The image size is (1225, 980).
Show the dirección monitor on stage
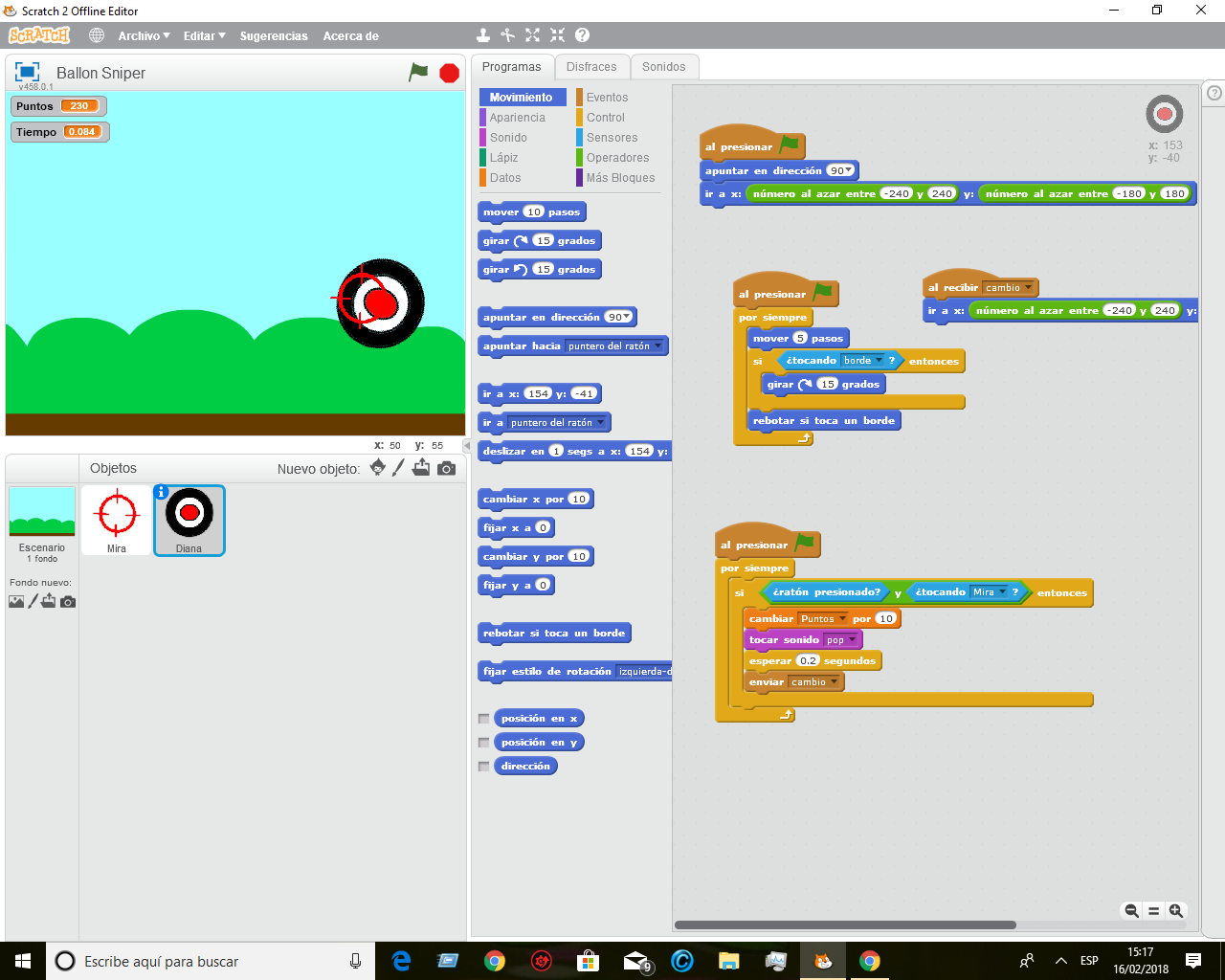click(484, 766)
